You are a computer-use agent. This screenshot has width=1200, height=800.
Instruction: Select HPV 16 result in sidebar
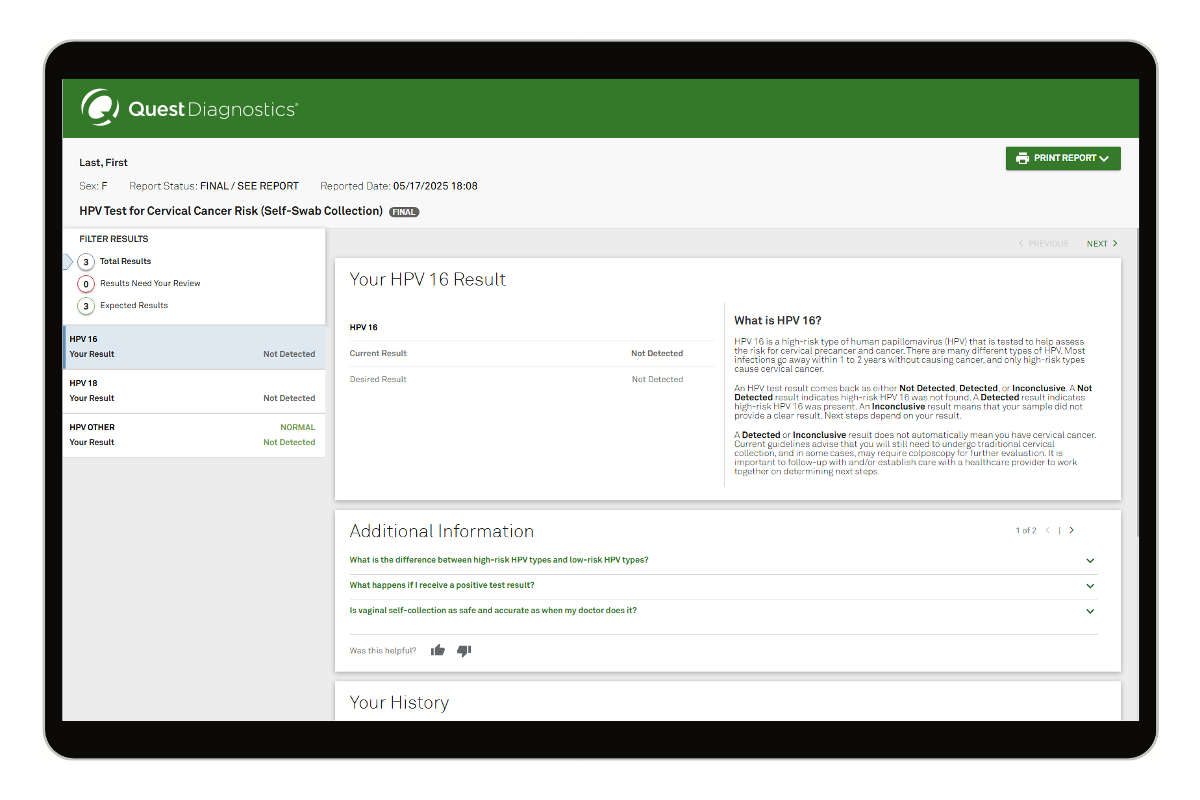coord(193,347)
